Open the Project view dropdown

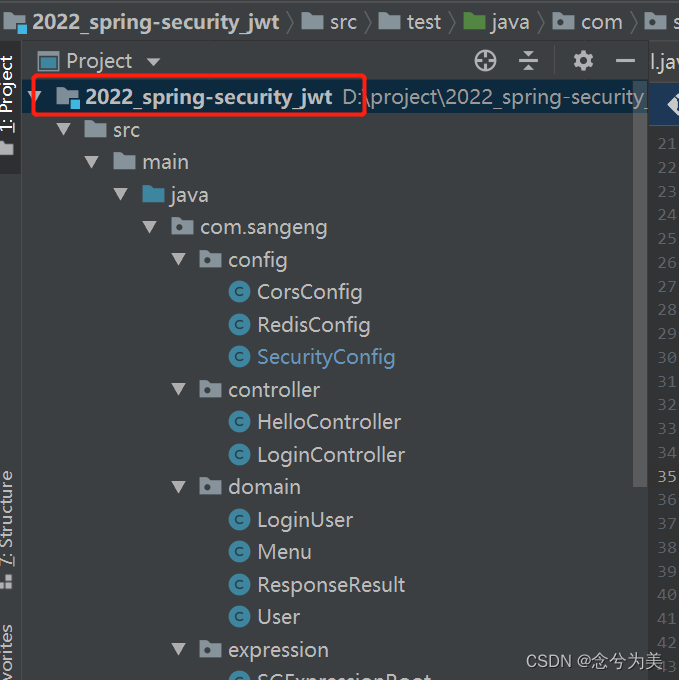tap(153, 62)
